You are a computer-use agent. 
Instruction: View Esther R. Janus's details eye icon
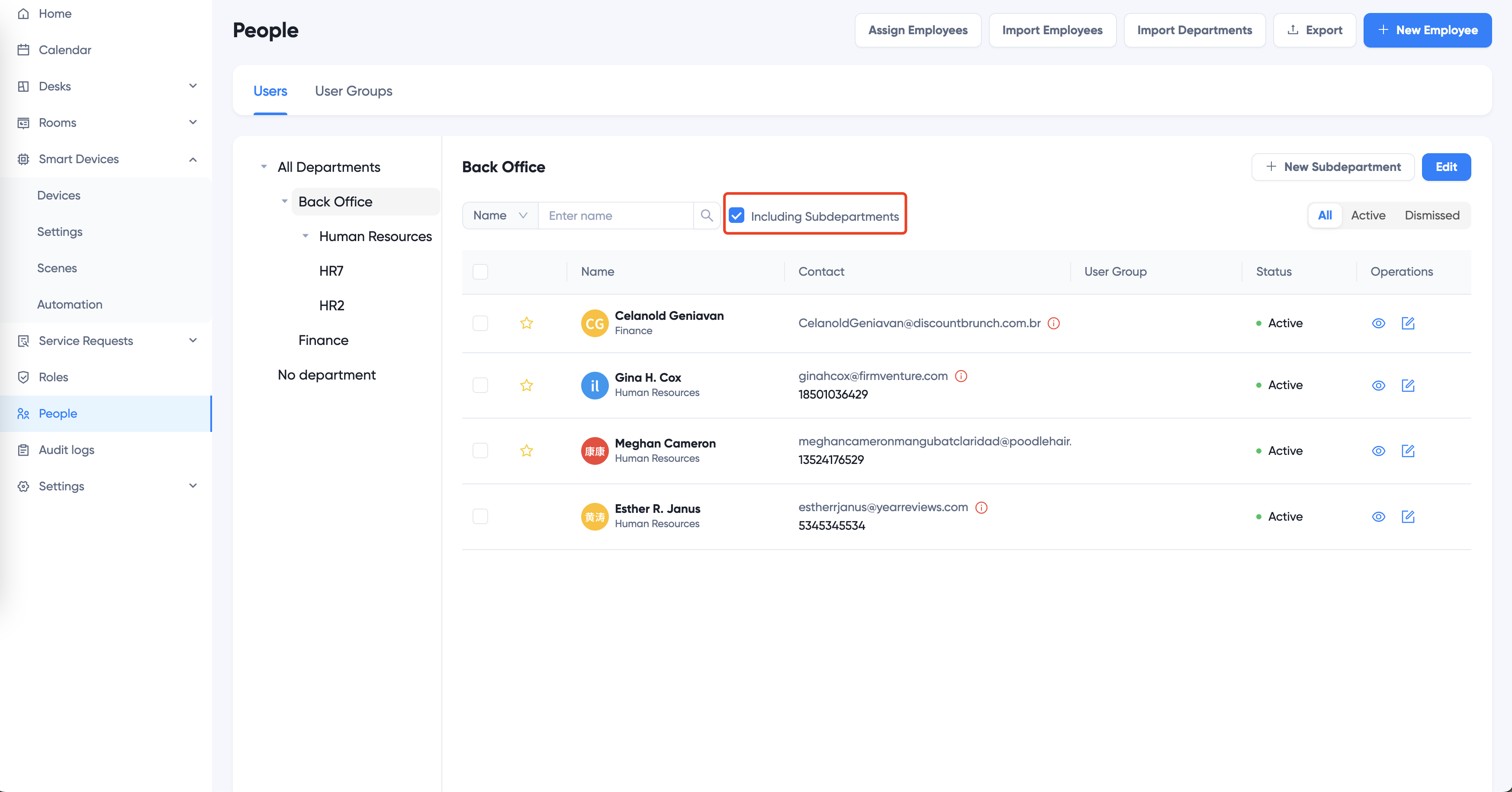click(1379, 517)
